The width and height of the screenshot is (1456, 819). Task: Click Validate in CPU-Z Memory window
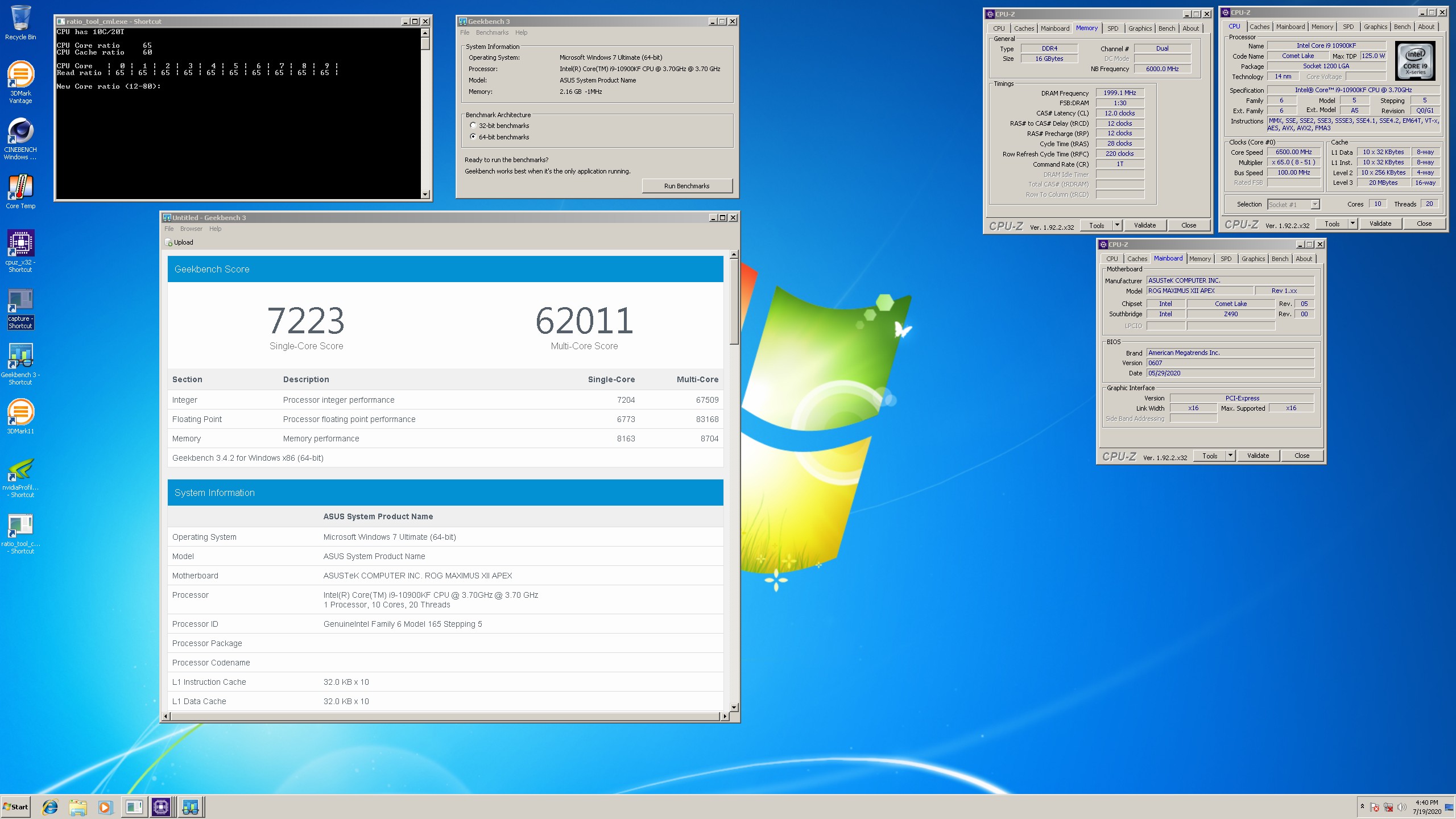1144,225
